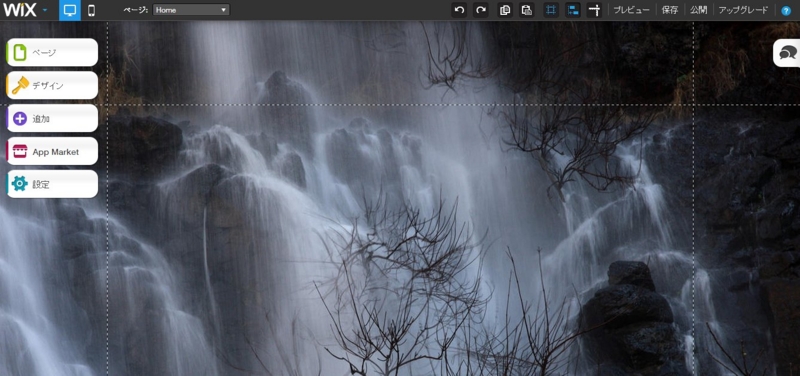
Task: Redo the last action
Action: (480, 10)
